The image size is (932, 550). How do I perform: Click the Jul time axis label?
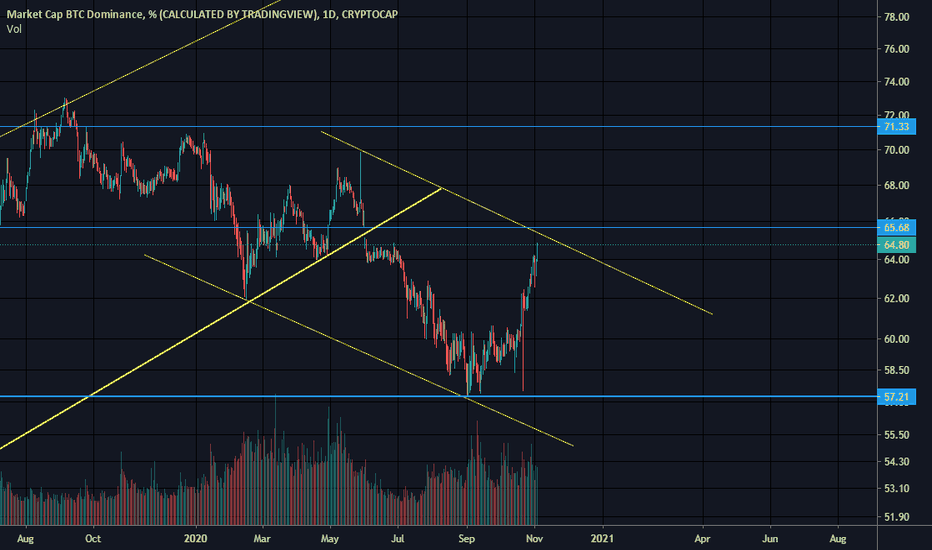point(398,539)
